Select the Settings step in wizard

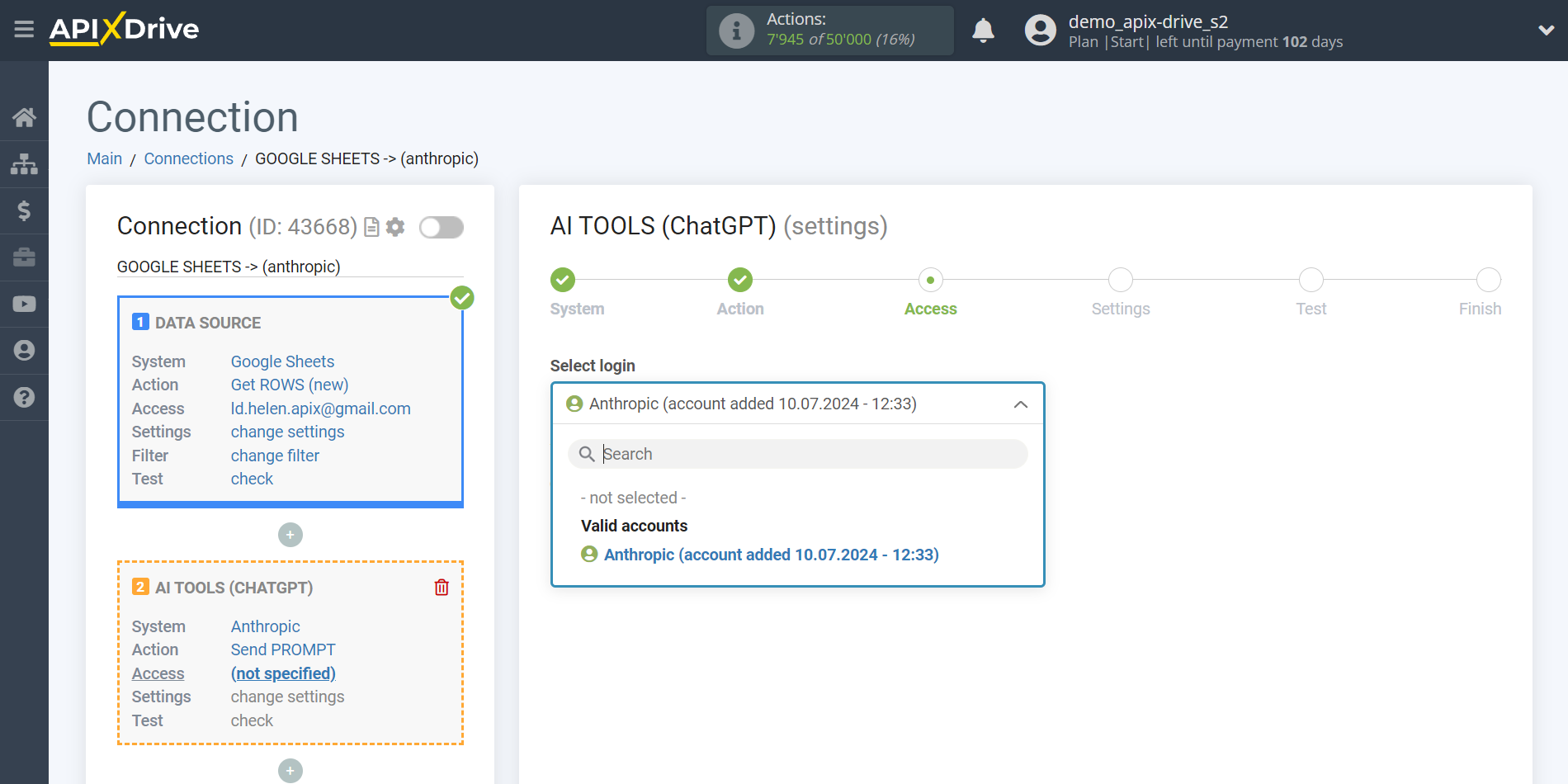[1121, 280]
